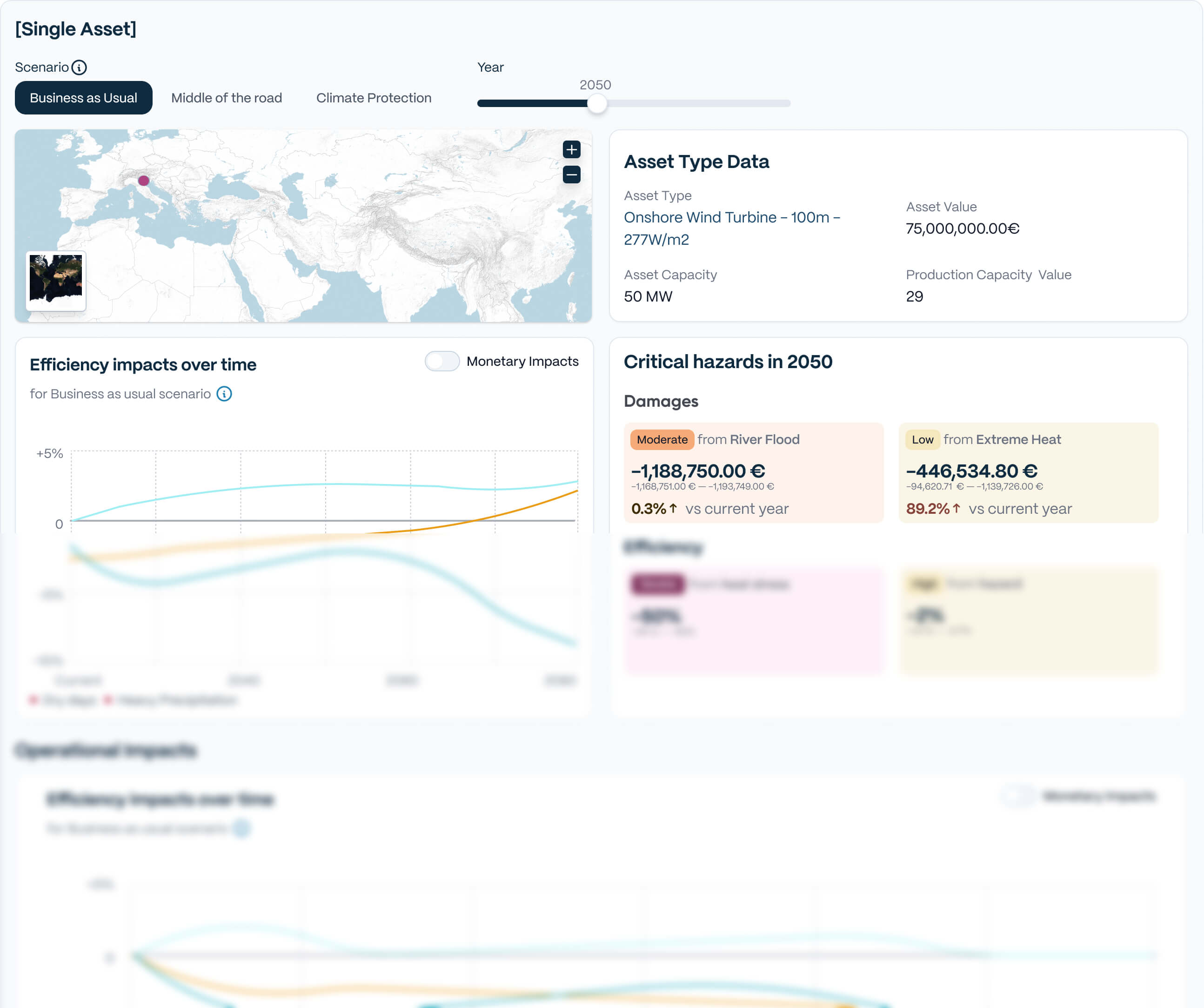The height and width of the screenshot is (1008, 1204).
Task: View info for the Business as usual scenario chart
Action: click(x=224, y=394)
